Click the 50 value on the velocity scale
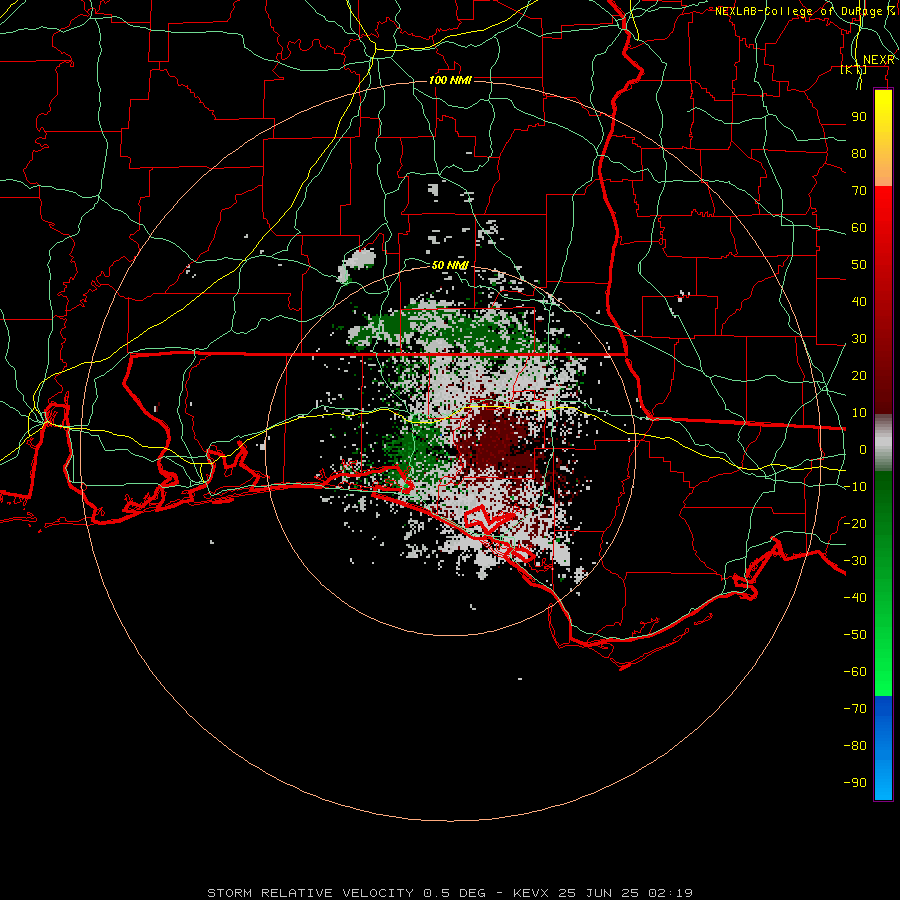Screen dimensions: 900x900 click(859, 265)
